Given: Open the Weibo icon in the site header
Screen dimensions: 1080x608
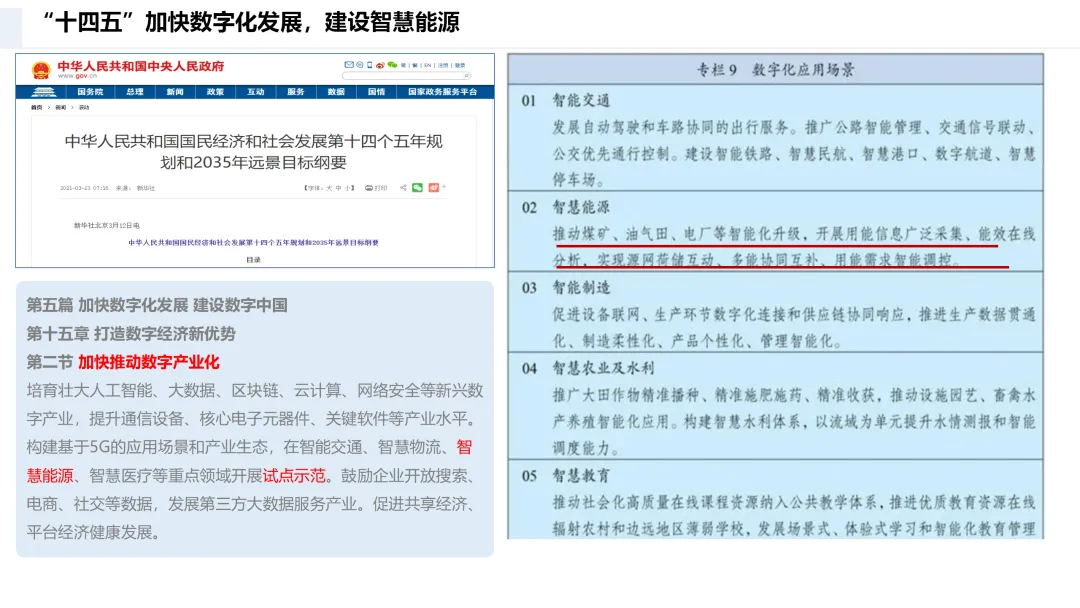Looking at the screenshot, I should coord(380,65).
